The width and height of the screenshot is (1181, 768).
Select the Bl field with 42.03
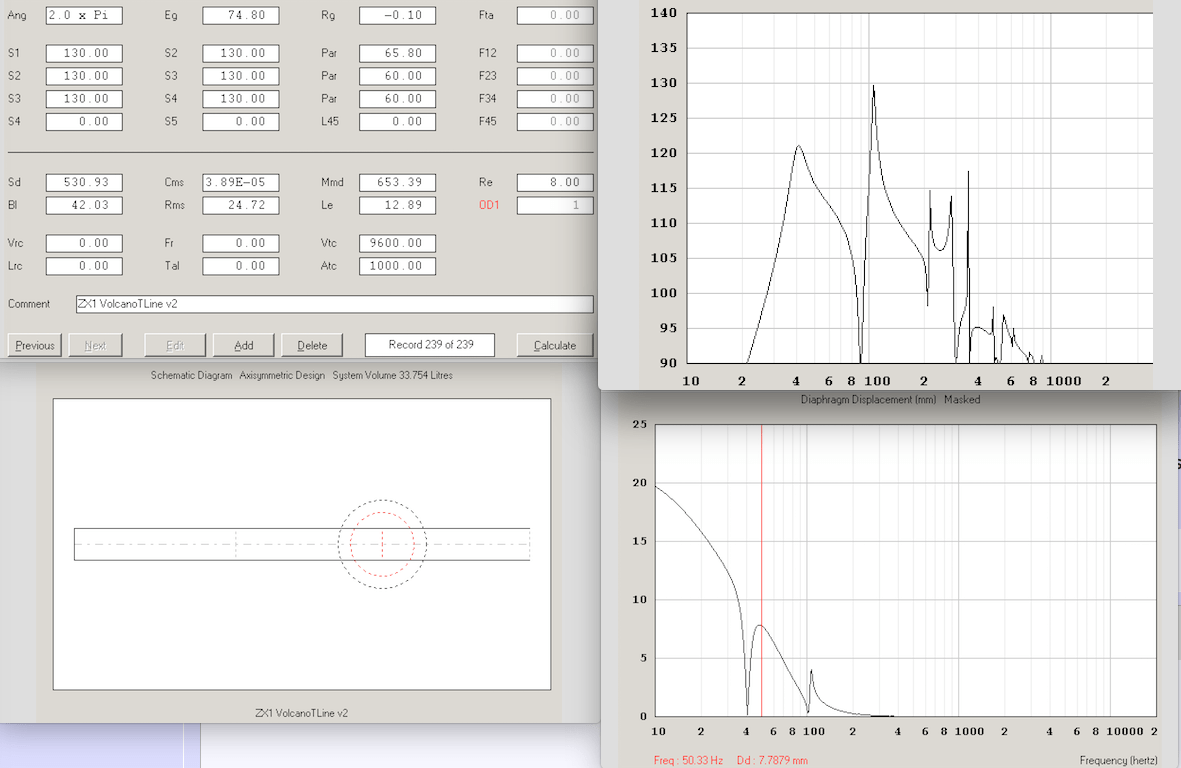(84, 205)
